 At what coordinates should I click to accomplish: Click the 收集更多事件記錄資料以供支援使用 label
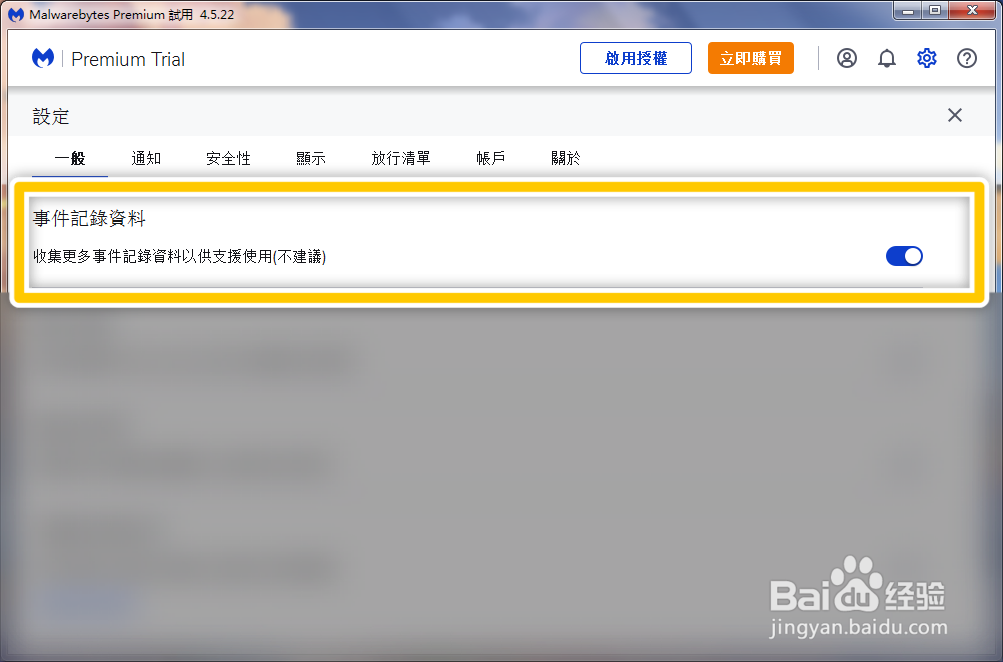tap(180, 256)
